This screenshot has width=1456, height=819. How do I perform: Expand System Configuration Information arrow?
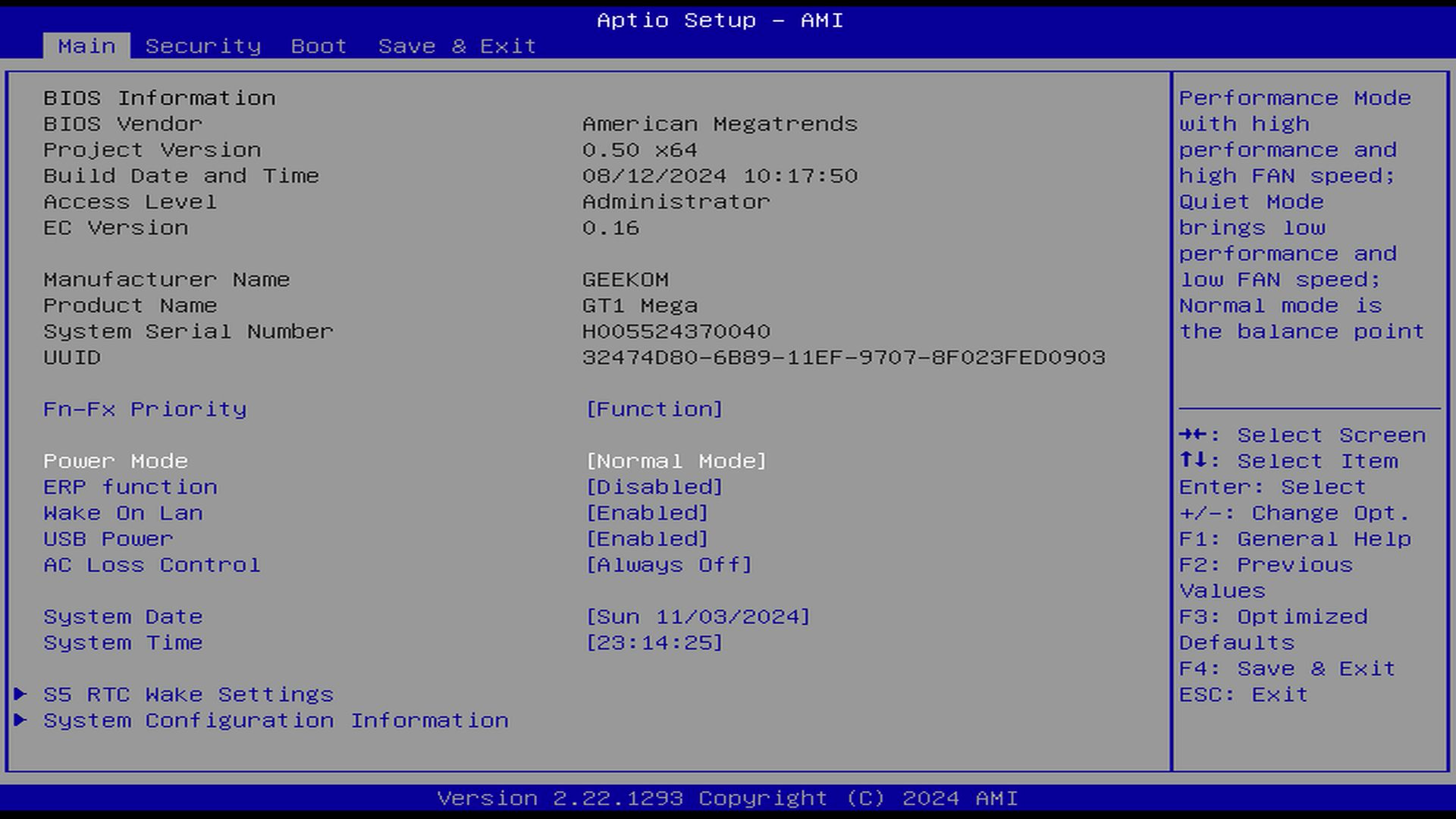[21, 720]
